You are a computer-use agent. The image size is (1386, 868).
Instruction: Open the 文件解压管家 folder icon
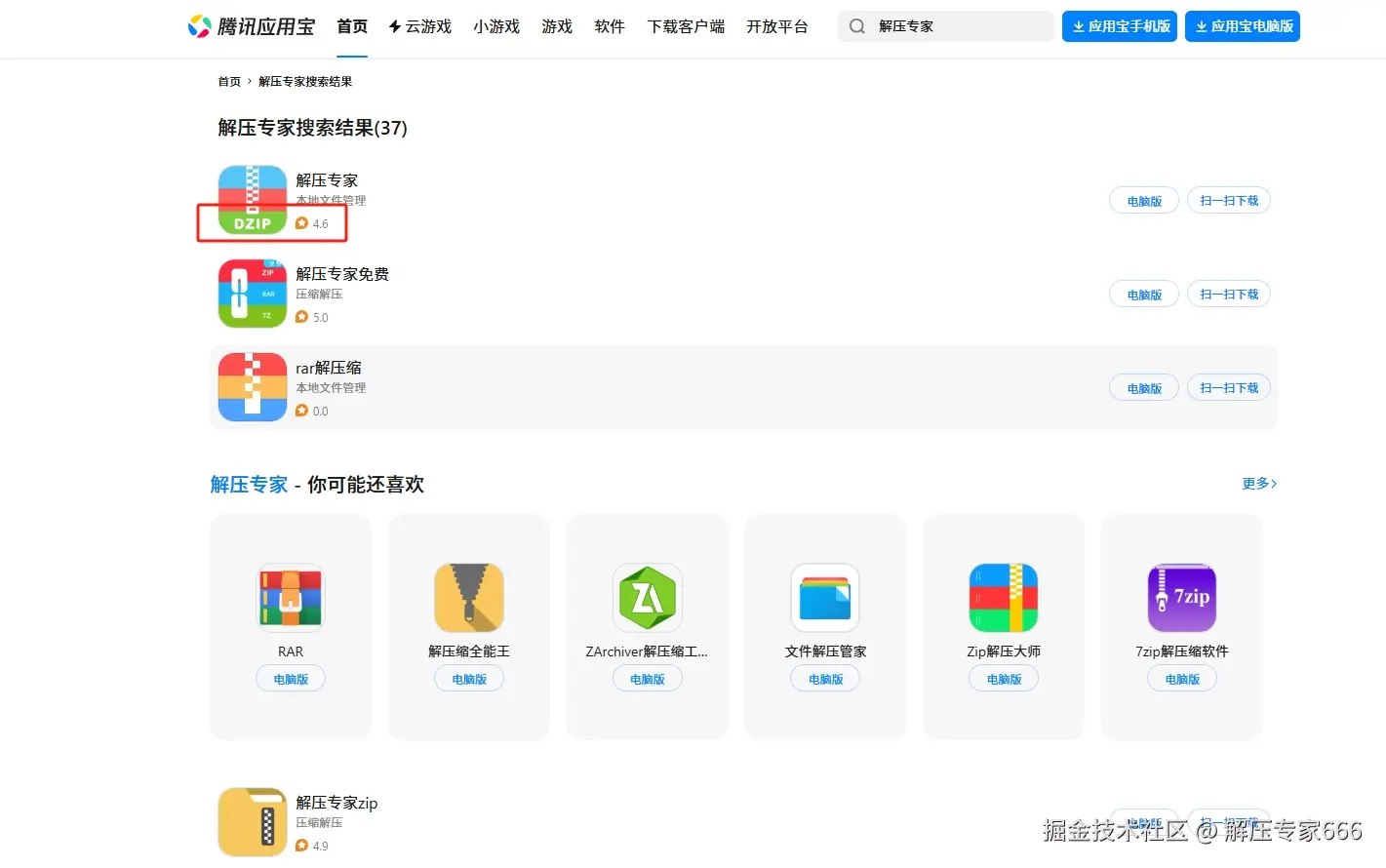[825, 597]
